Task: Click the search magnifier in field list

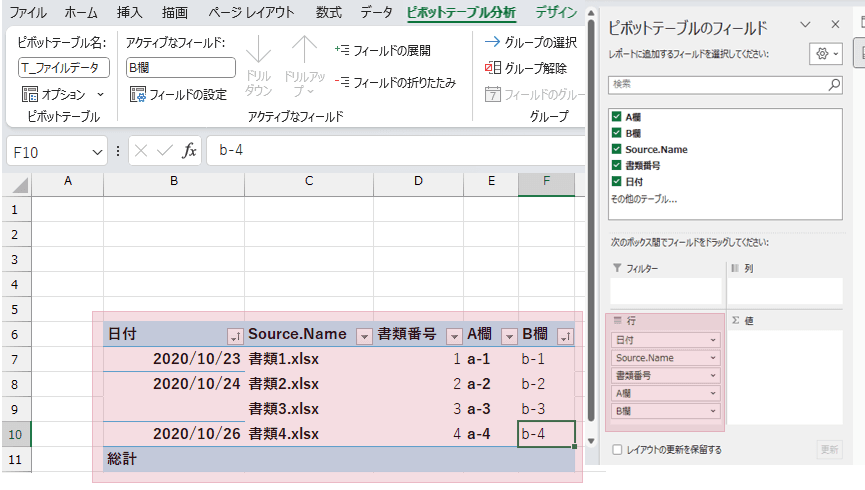Action: (833, 85)
